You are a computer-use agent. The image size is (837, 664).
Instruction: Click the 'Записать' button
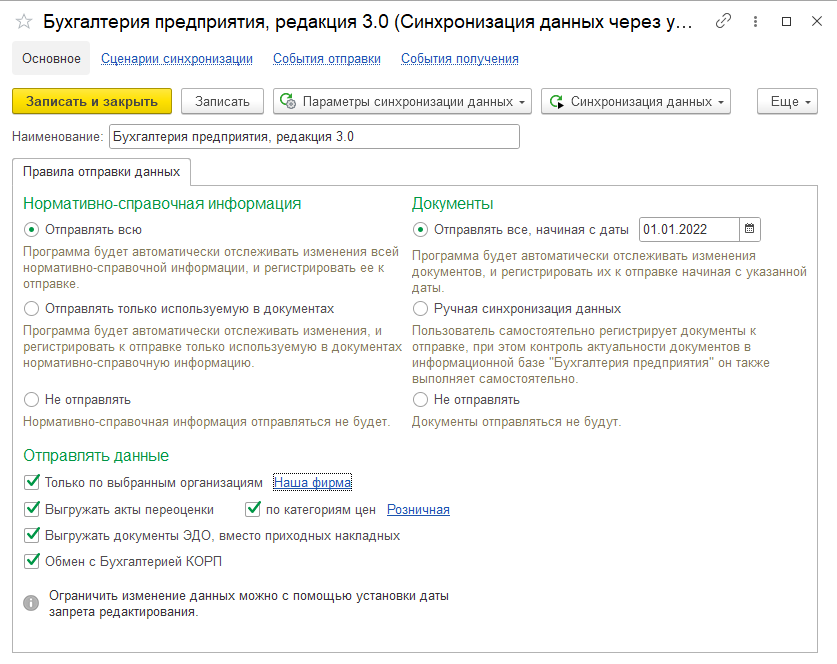[x=222, y=101]
